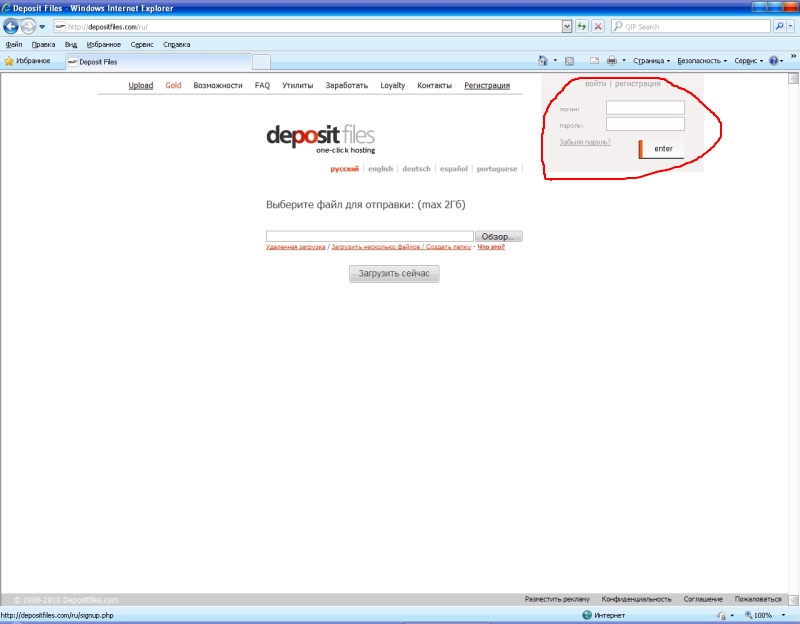Expand the Home button dropdown arrow
This screenshot has height=624, width=800.
(555, 61)
